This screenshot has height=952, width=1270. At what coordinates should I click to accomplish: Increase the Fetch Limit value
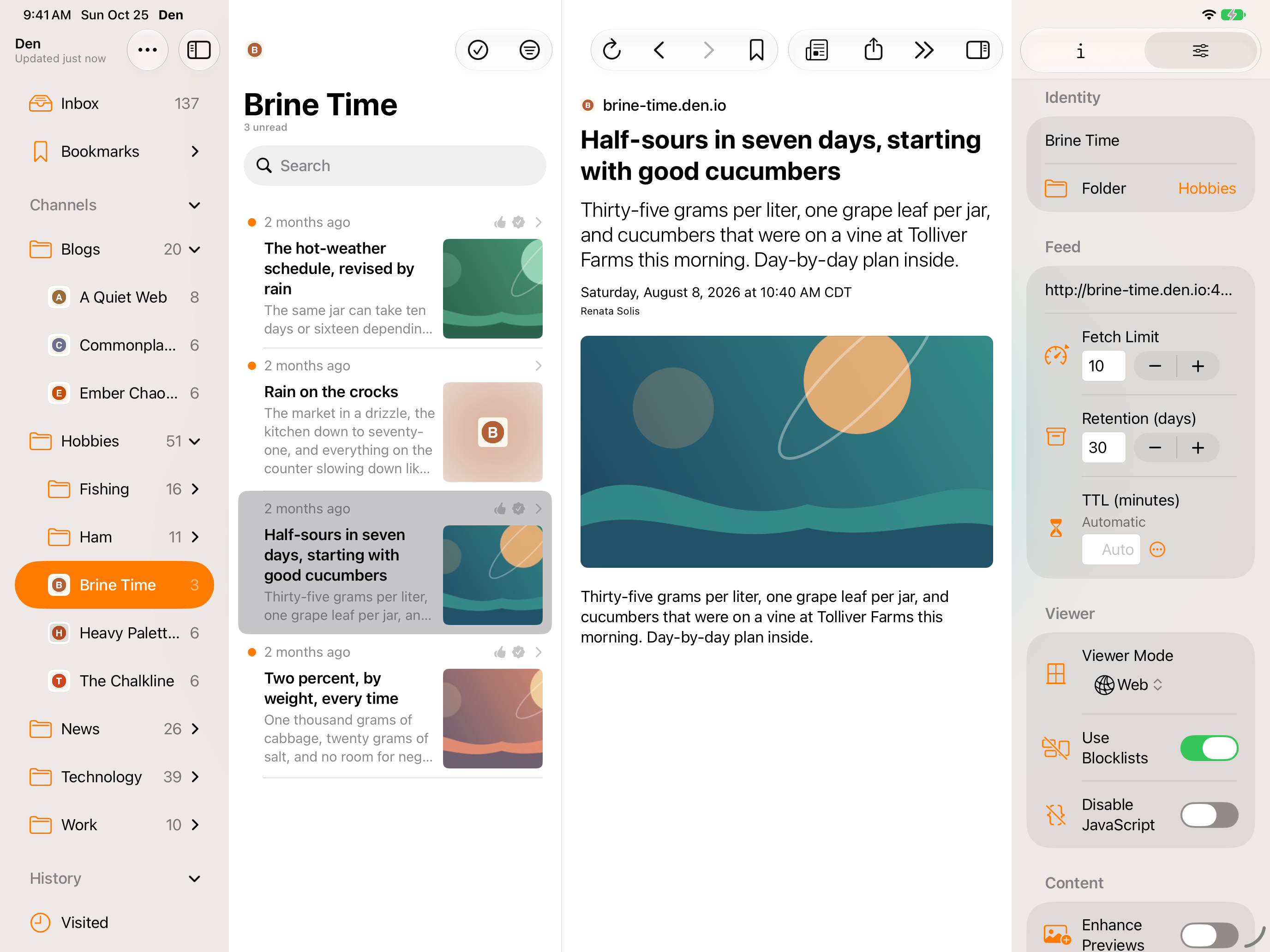click(x=1198, y=366)
